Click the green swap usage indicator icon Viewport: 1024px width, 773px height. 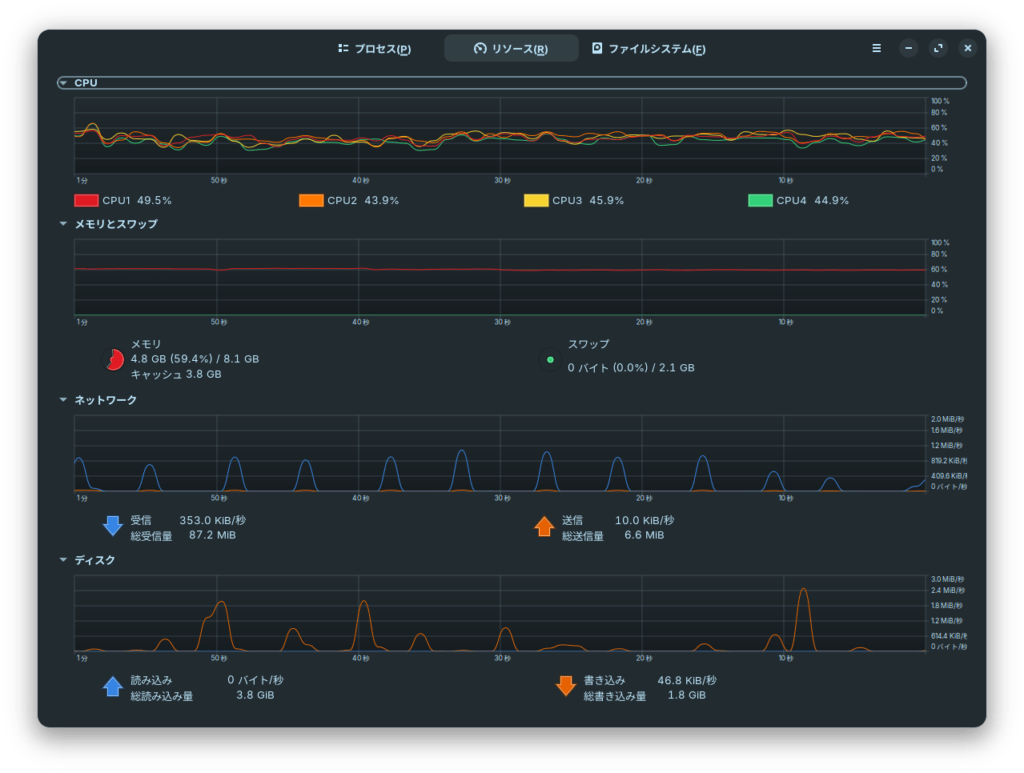[549, 359]
